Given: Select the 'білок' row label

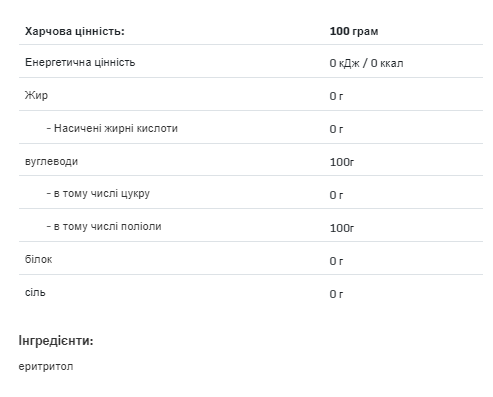Looking at the screenshot, I should 38,259.
